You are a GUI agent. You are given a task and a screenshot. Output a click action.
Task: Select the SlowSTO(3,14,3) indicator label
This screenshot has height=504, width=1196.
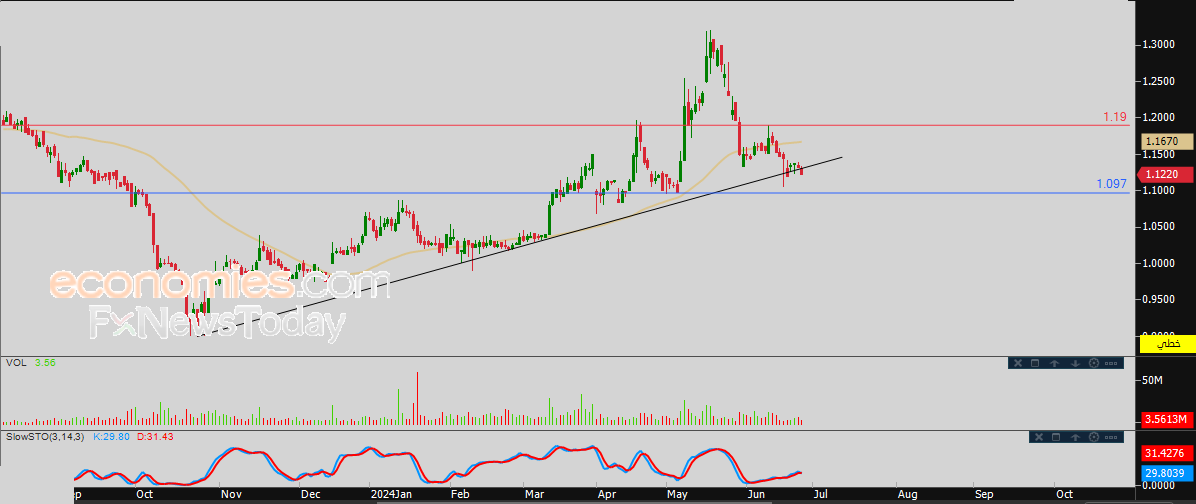[45, 437]
